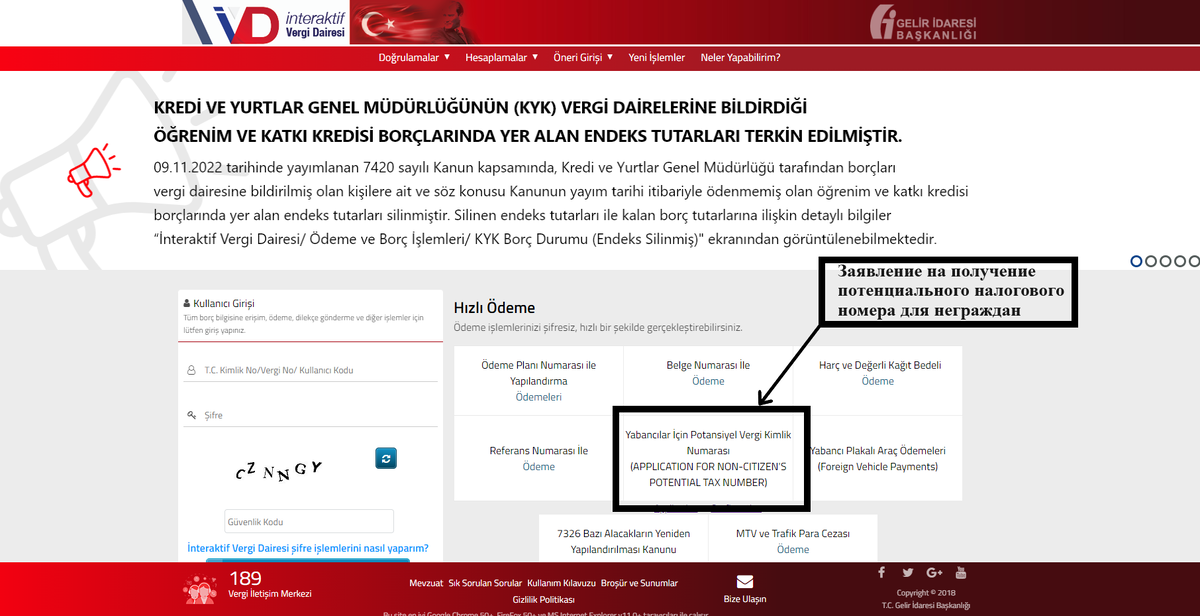Image resolution: width=1200 pixels, height=616 pixels.
Task: Open the Facebook page via footer icon
Action: click(881, 572)
